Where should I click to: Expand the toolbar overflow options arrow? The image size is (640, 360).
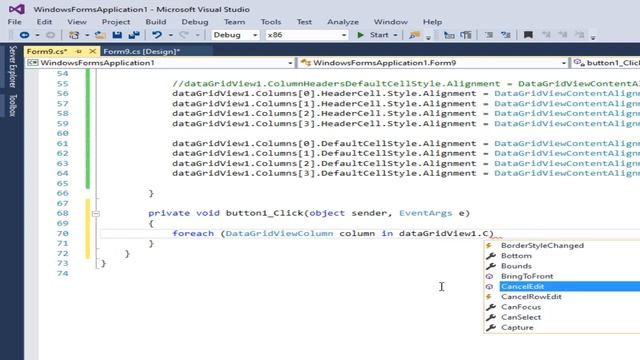[593, 37]
